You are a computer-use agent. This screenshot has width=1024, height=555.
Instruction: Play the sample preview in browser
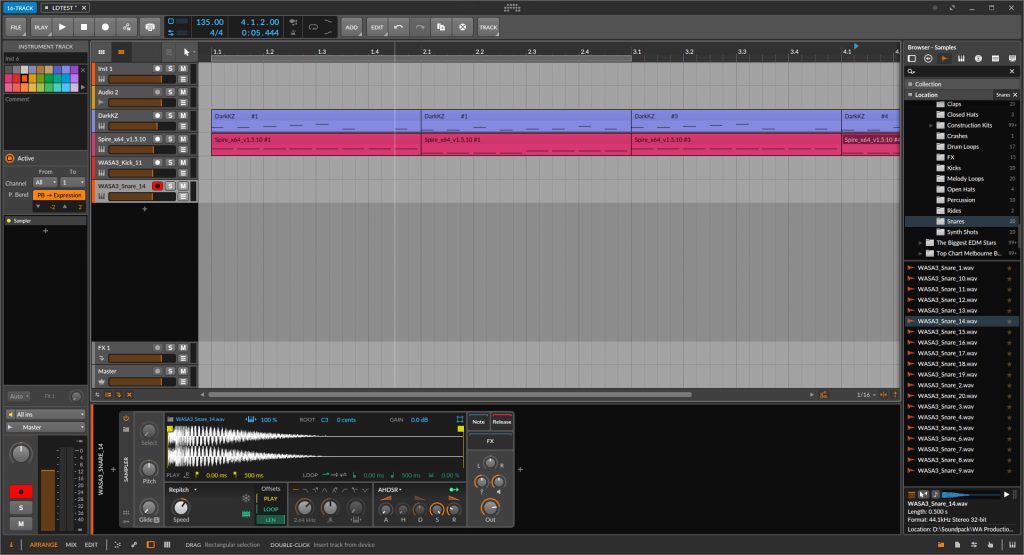pyautogui.click(x=1006, y=494)
